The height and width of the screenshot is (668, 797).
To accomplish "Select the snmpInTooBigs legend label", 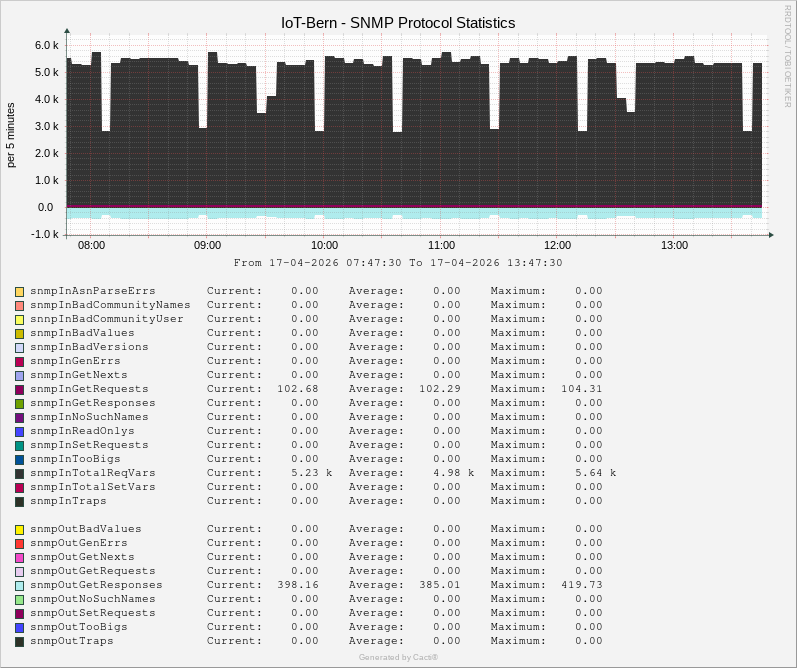I will tap(75, 459).
